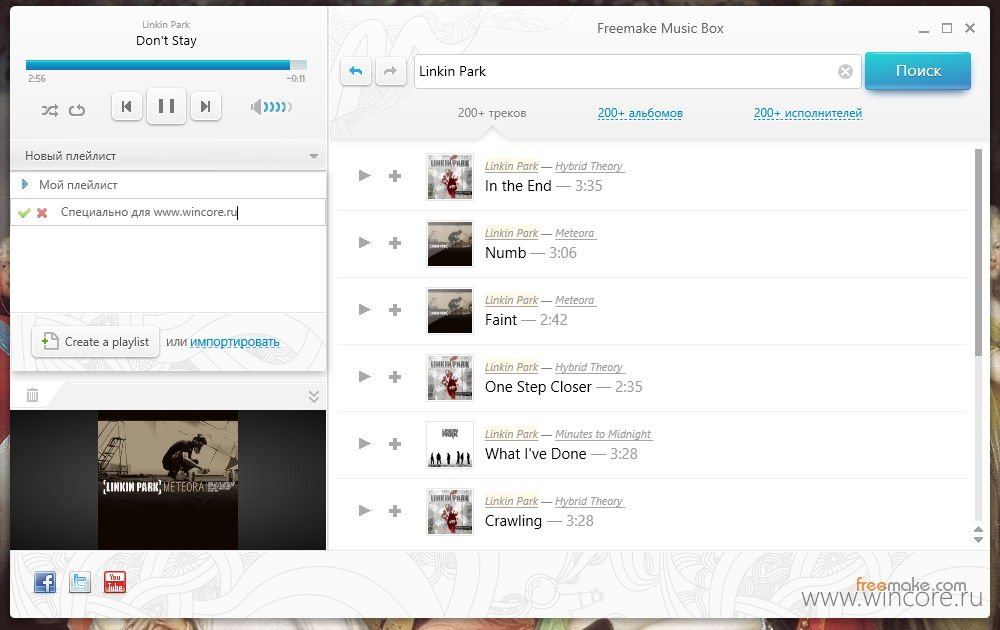The height and width of the screenshot is (630, 1000).
Task: Open Linkin Park link above Numb
Action: tap(511, 233)
